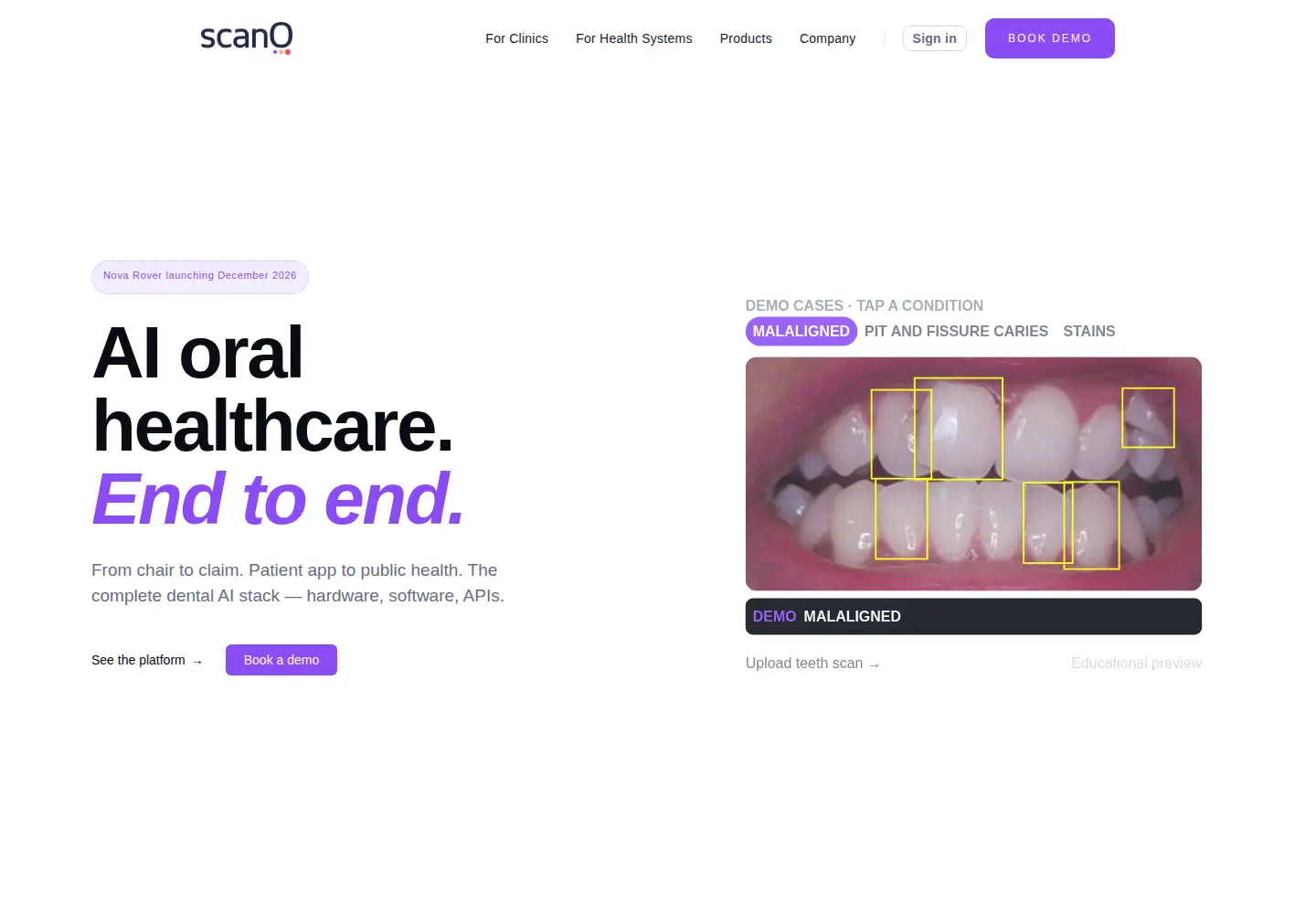Image resolution: width=1316 pixels, height=914 pixels.
Task: Click the From chair to claim paragraph
Action: [x=298, y=583]
